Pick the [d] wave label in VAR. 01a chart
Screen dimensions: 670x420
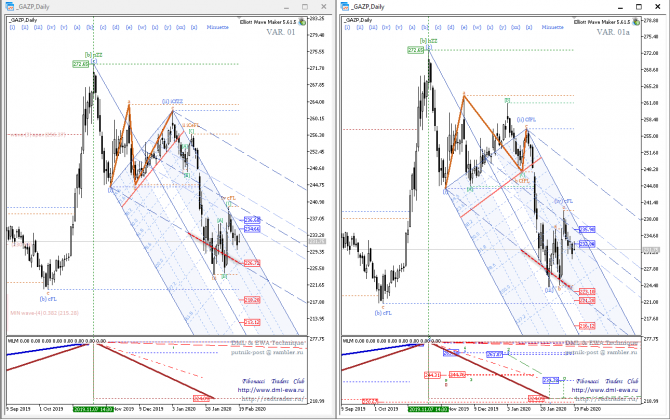[x=451, y=27]
